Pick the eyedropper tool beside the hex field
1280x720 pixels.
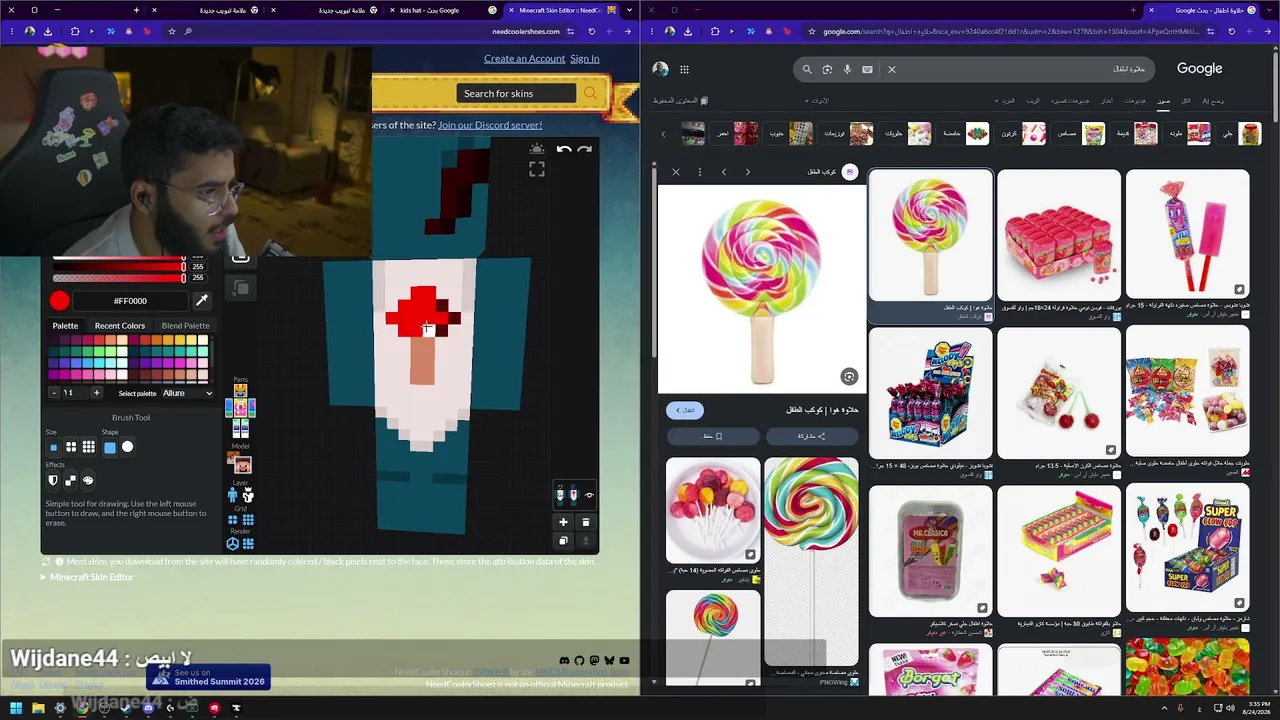click(201, 300)
